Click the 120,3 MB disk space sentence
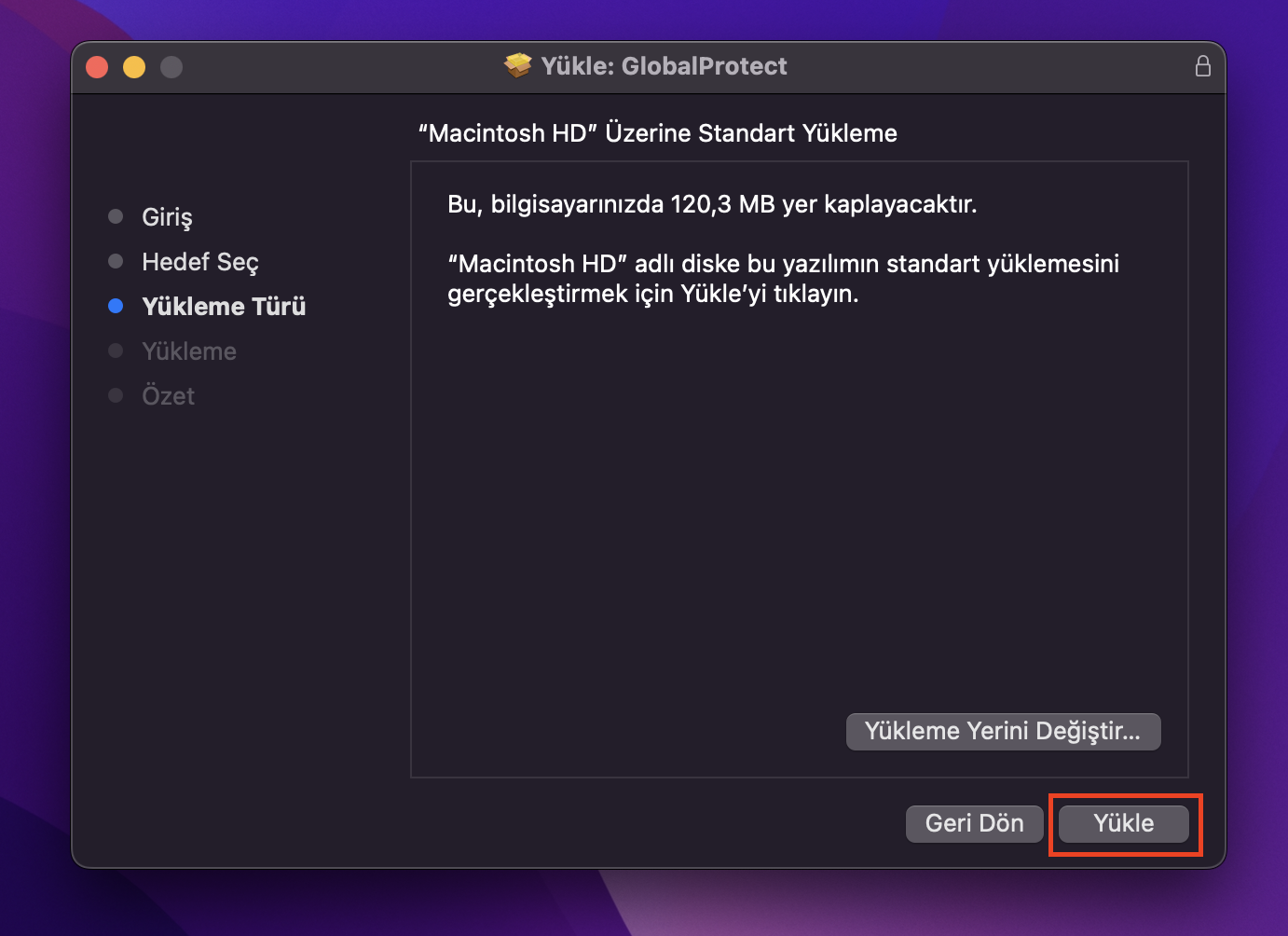Image resolution: width=1288 pixels, height=936 pixels. (712, 204)
